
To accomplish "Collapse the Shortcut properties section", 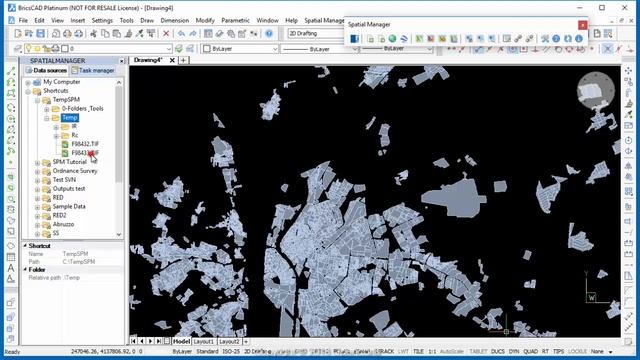I will click(x=25, y=246).
